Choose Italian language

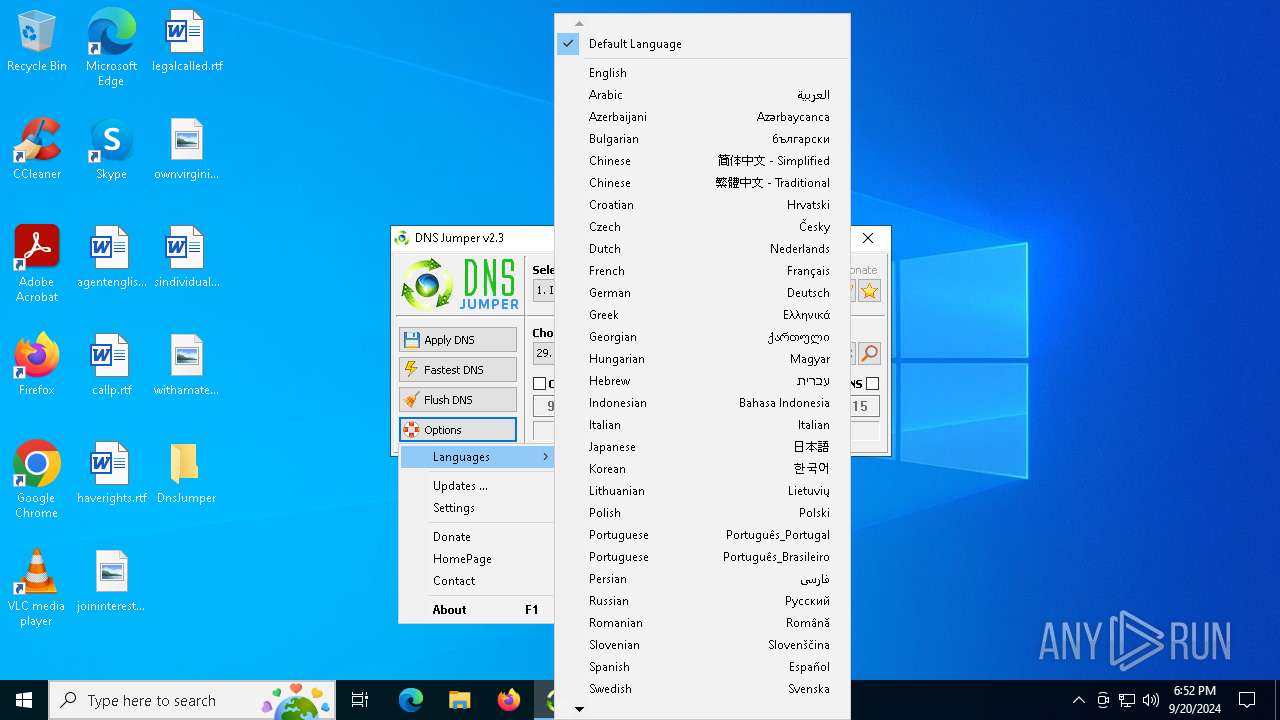coord(702,425)
